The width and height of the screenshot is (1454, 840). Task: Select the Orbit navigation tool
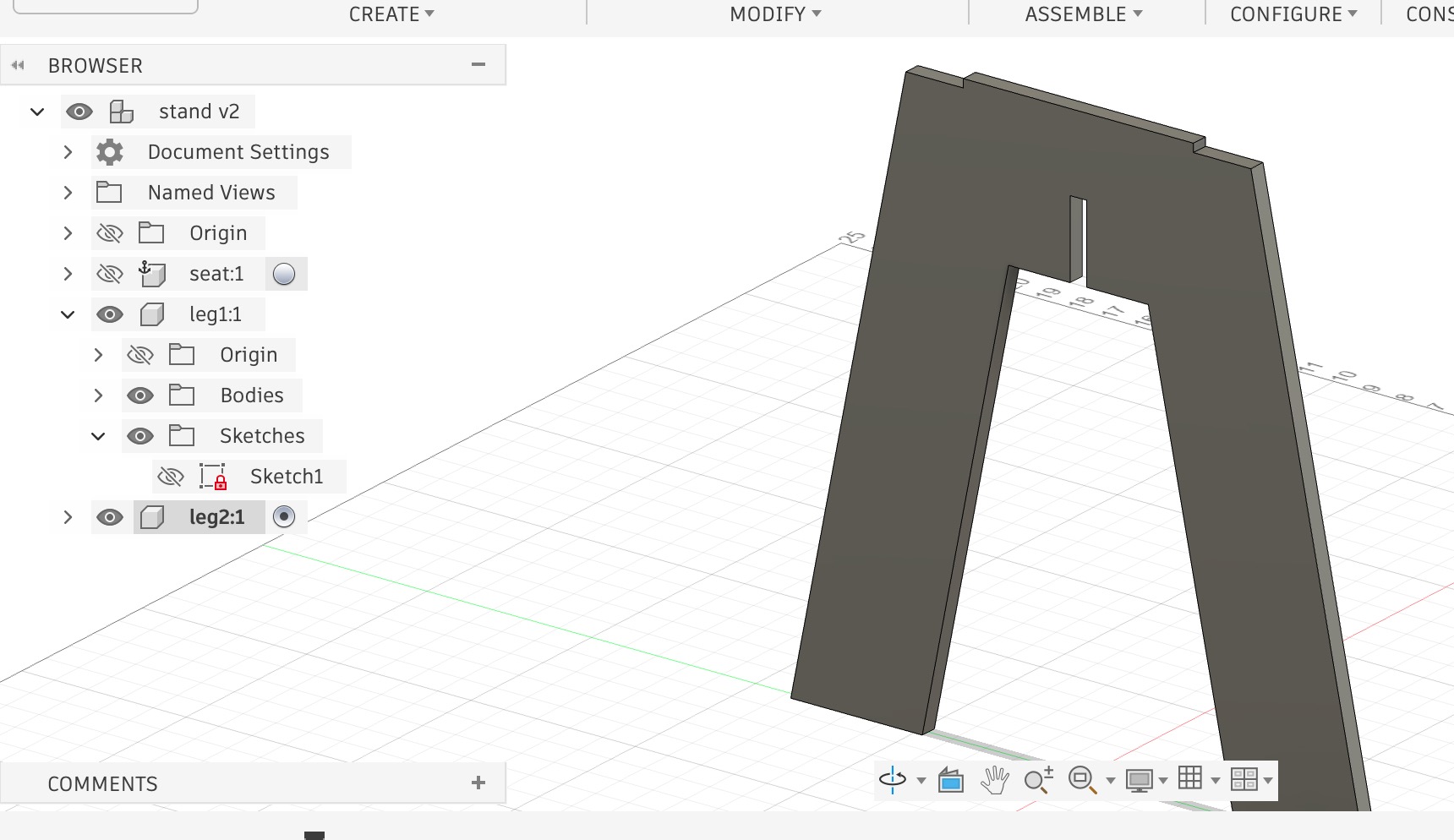click(893, 779)
